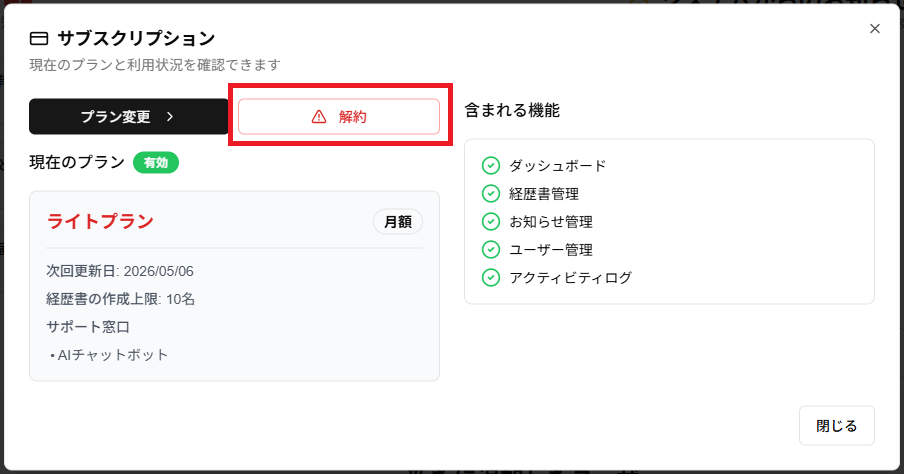The height and width of the screenshot is (474, 904).
Task: Click the アクティビティログ feature text
Action: [570, 278]
